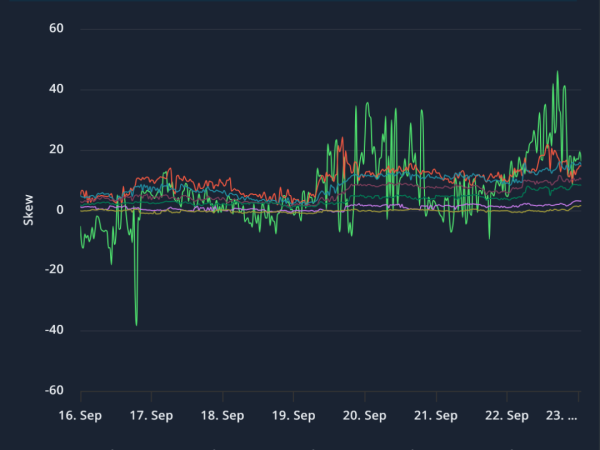Click the "-20" y-axis label

tap(54, 269)
